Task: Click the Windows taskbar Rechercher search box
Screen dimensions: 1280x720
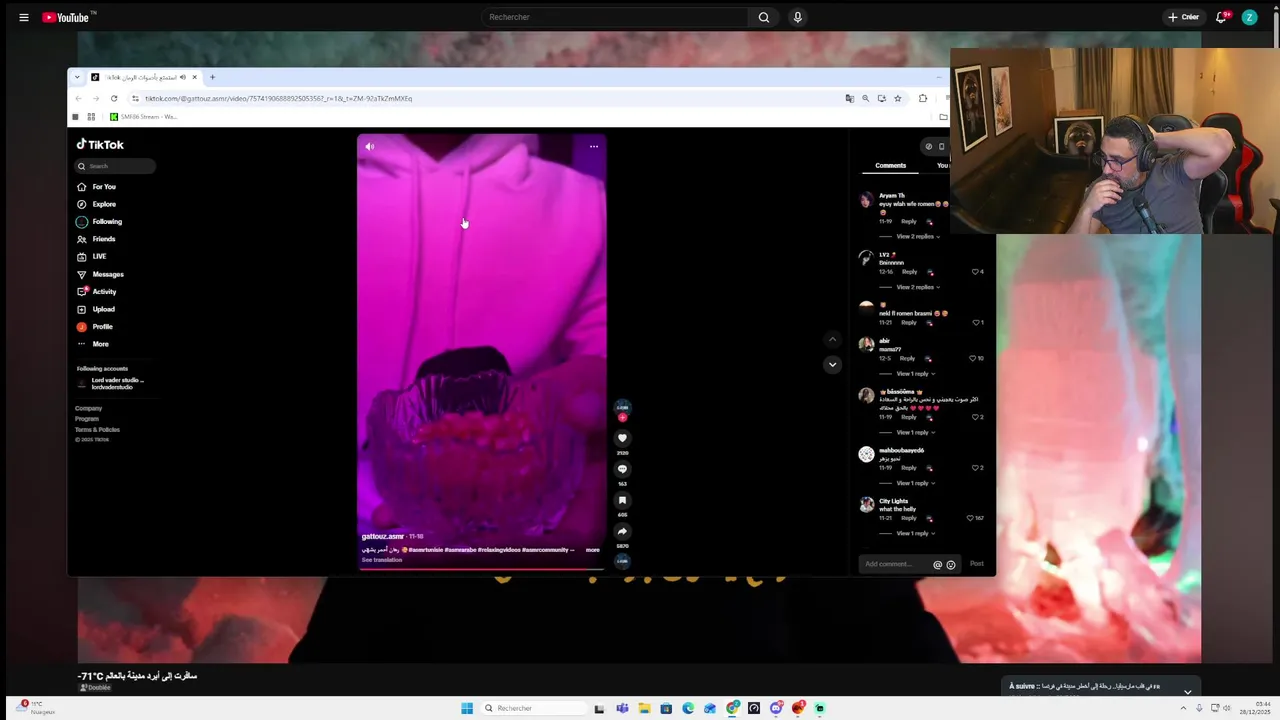Action: pos(533,708)
